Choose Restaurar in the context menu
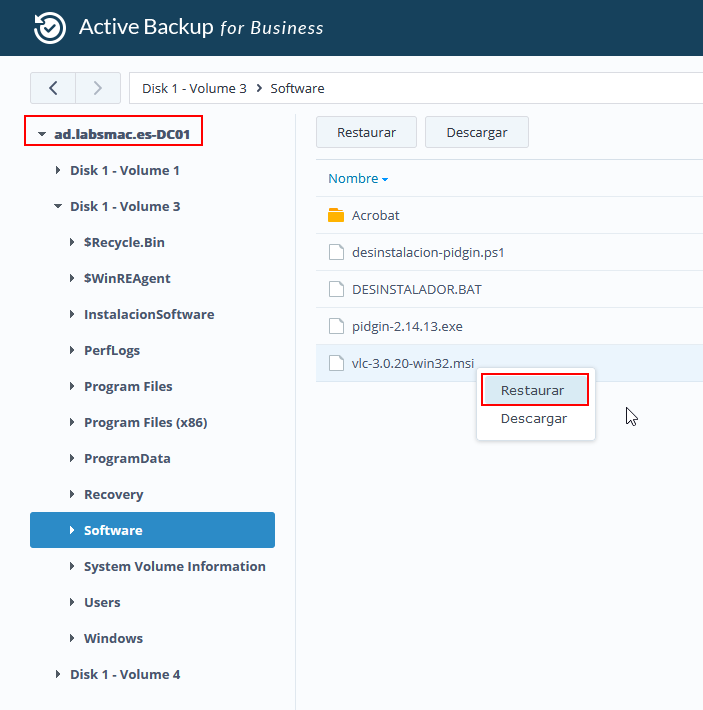This screenshot has width=703, height=710. 533,390
